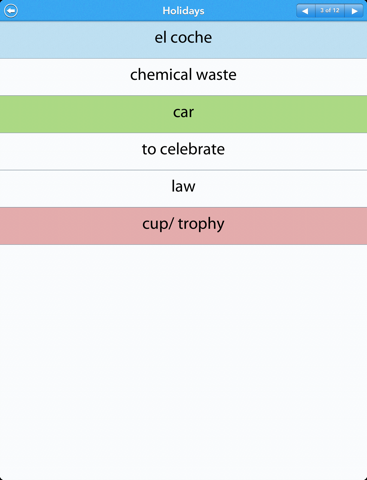
Task: Pick the 'to celebrate' answer option
Action: (183, 151)
